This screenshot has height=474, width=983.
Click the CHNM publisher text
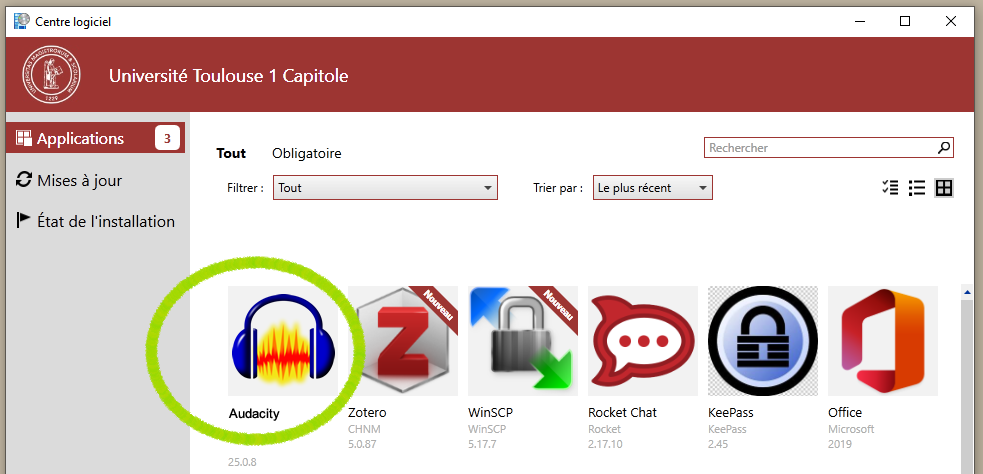point(364,429)
